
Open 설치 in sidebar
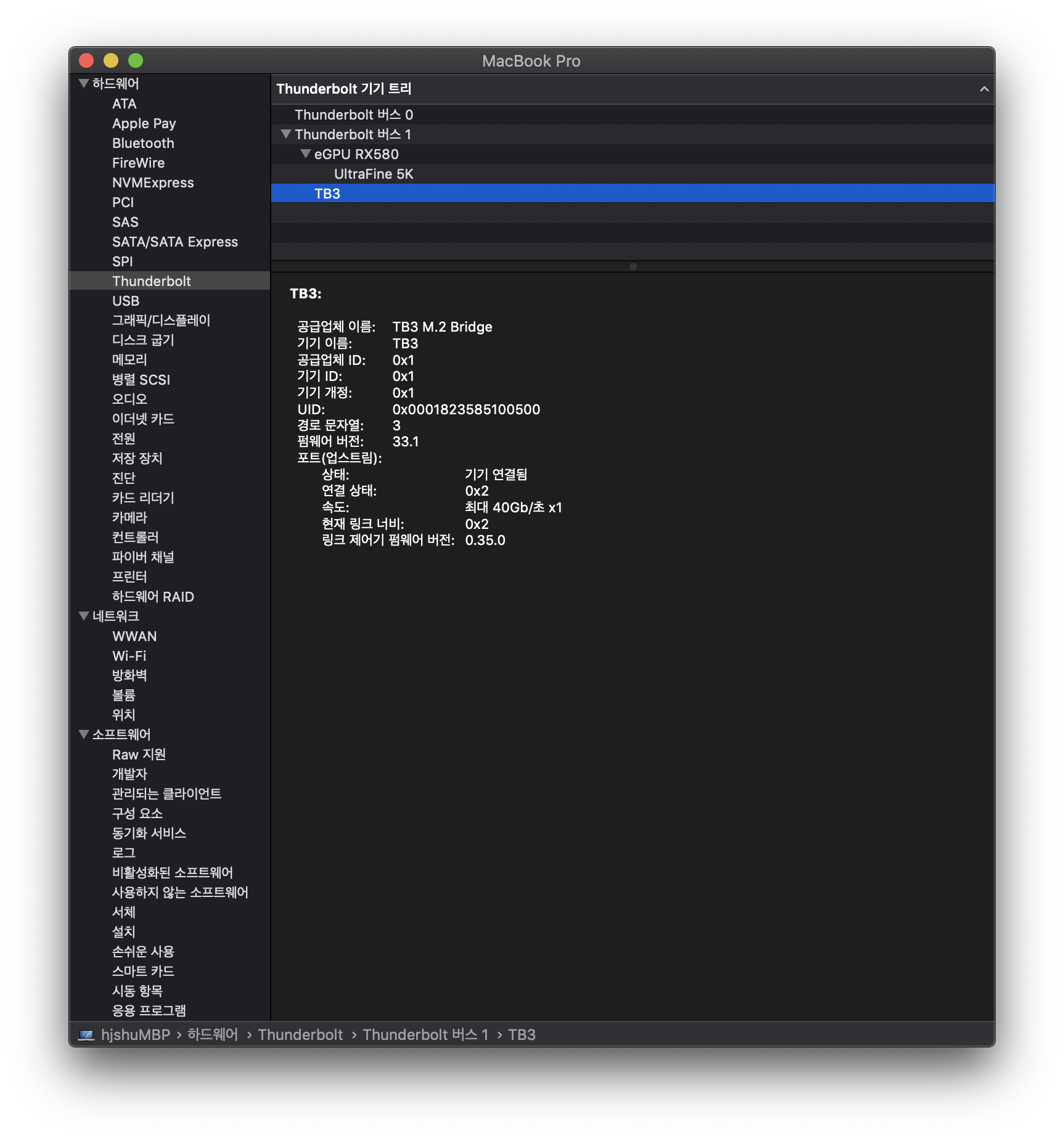(x=124, y=932)
